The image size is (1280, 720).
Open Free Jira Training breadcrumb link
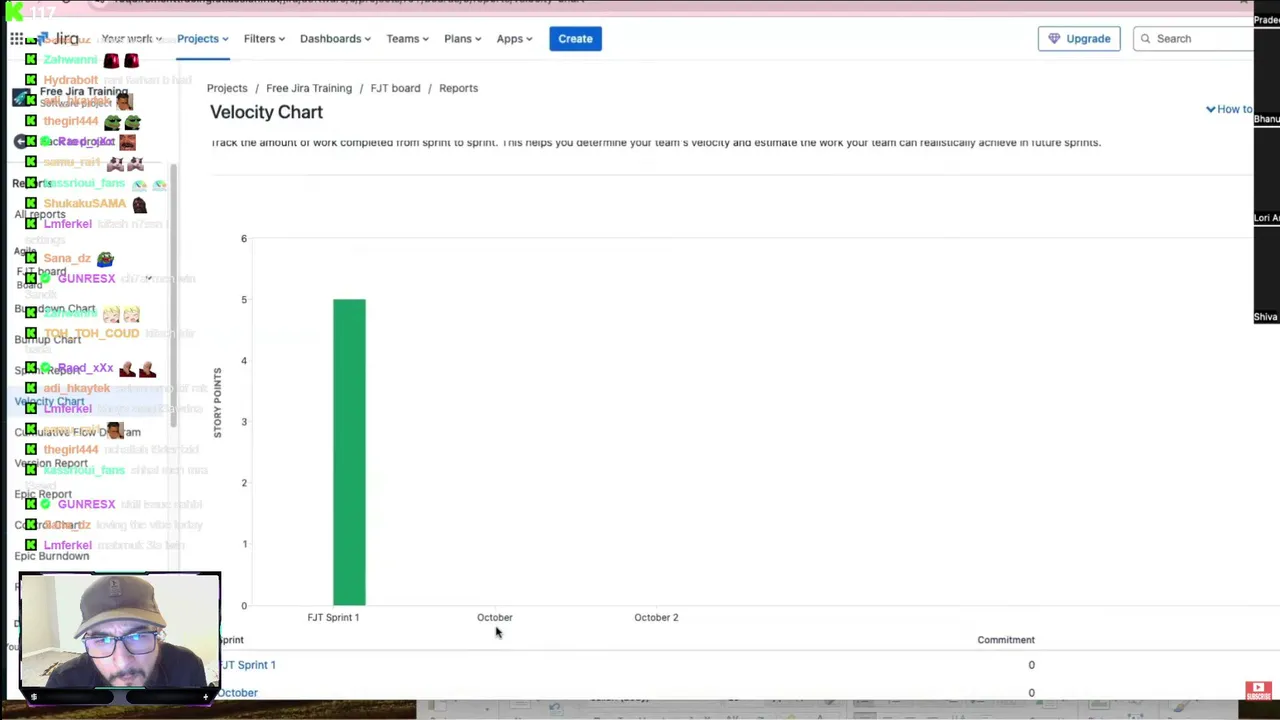pyautogui.click(x=309, y=88)
